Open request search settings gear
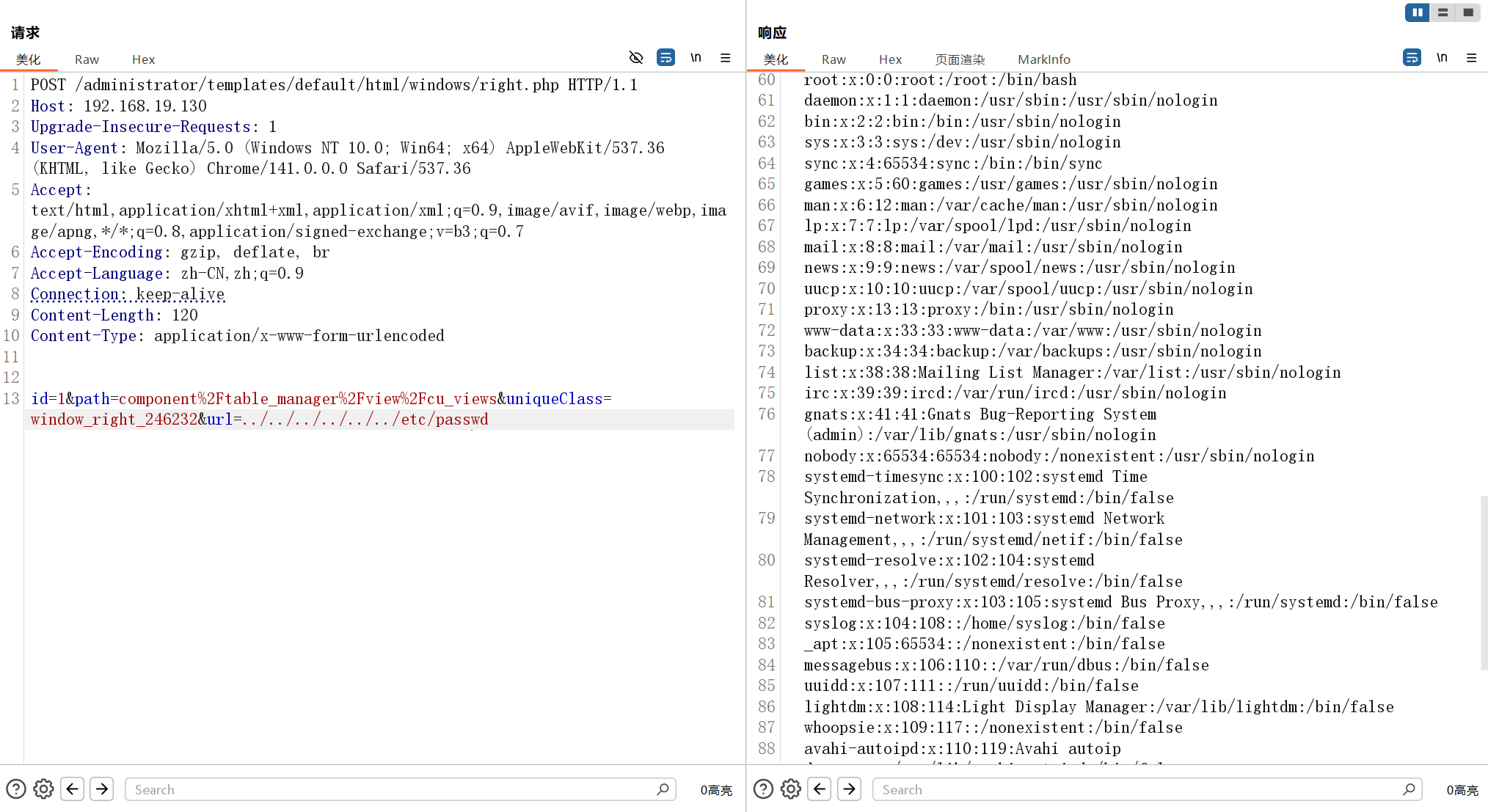Image resolution: width=1488 pixels, height=812 pixels. (44, 789)
